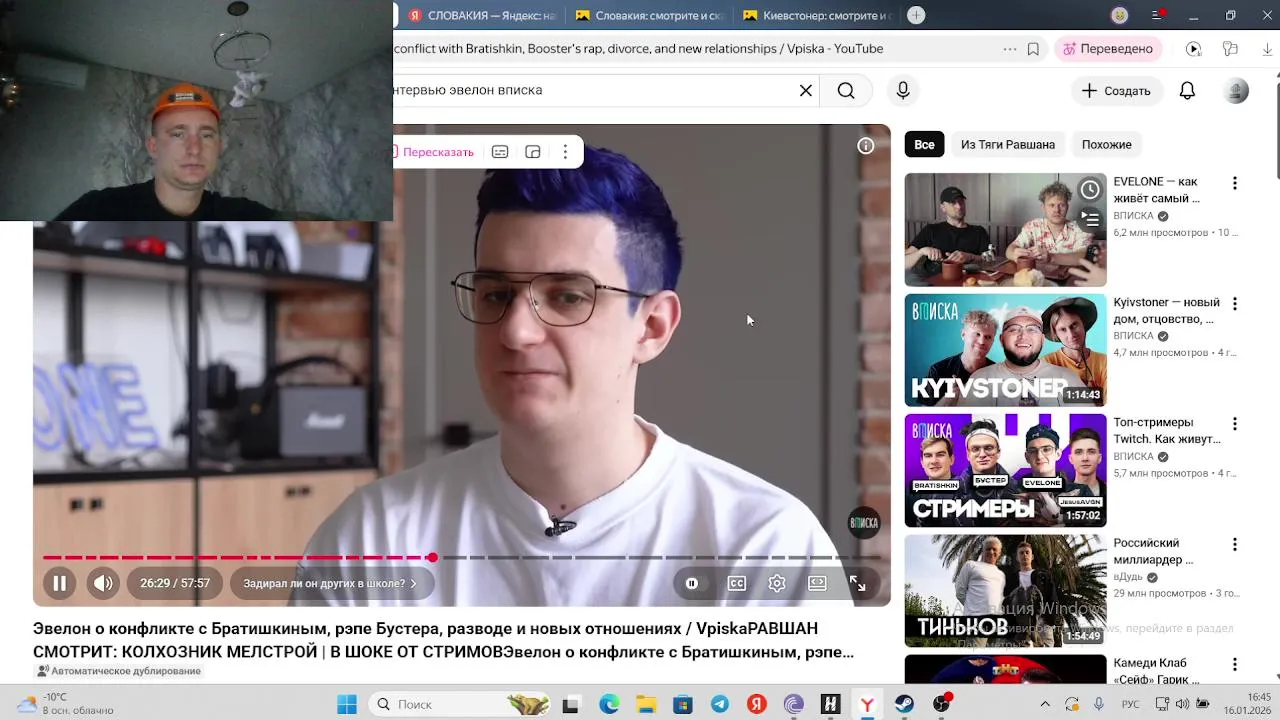Click the 'Создать' create button
The height and width of the screenshot is (720, 1280).
(x=1117, y=91)
